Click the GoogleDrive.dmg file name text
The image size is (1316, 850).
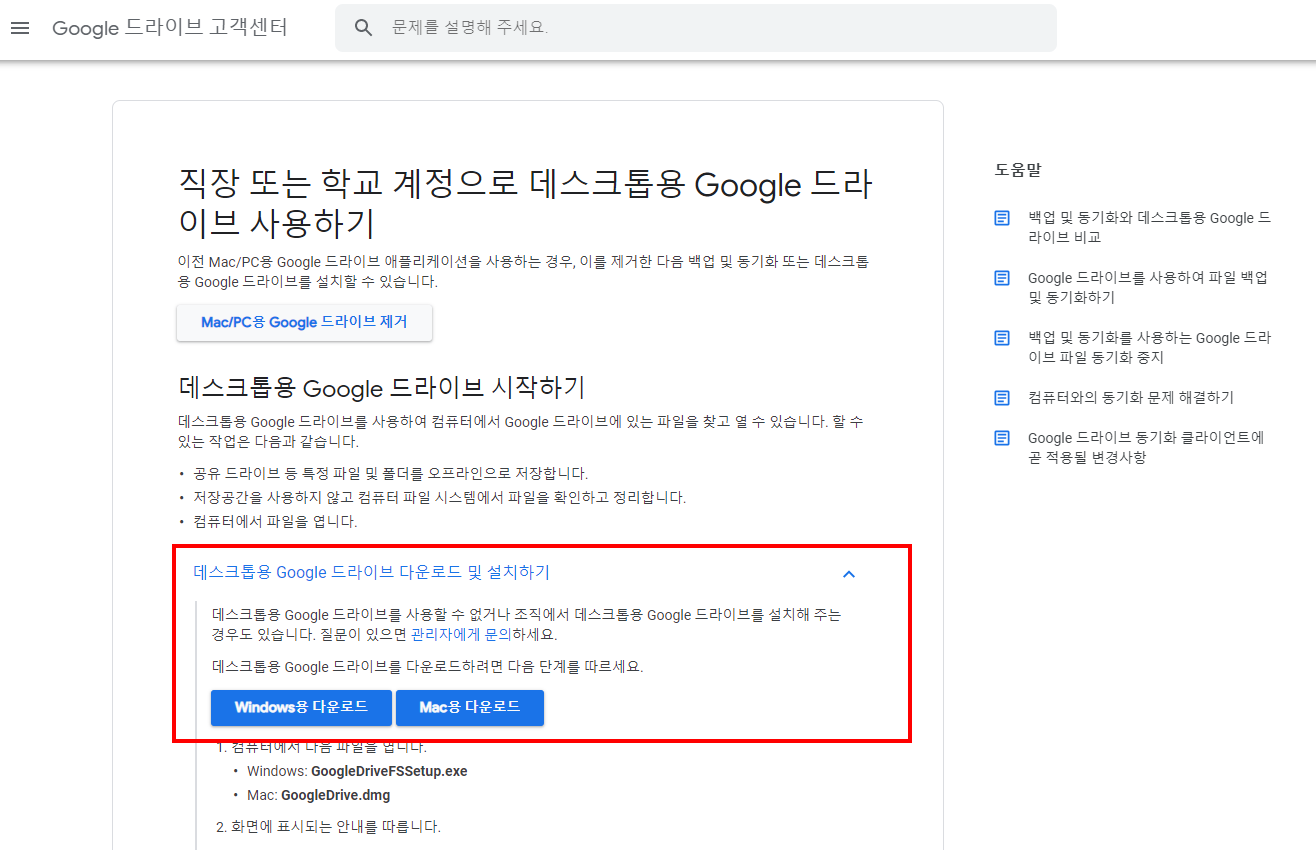tap(336, 795)
